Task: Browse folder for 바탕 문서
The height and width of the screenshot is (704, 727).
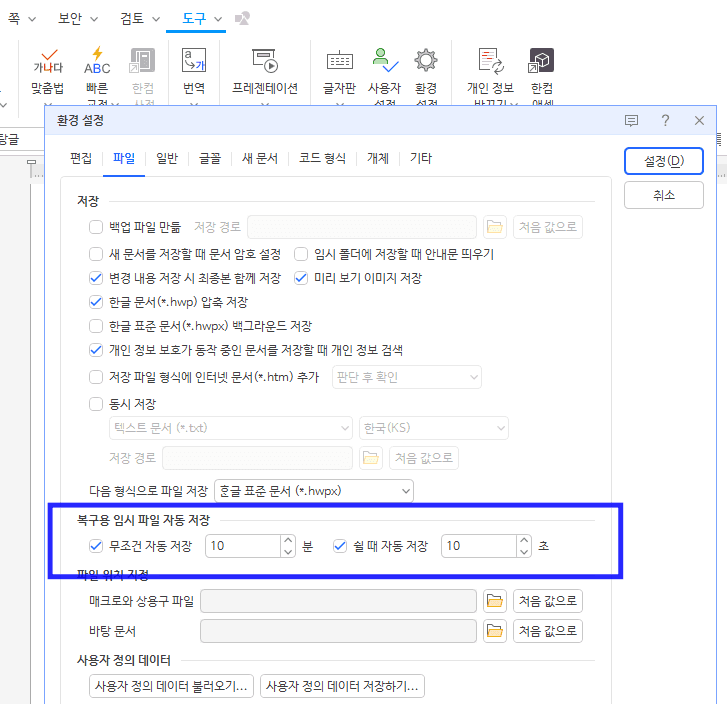Action: [x=495, y=631]
